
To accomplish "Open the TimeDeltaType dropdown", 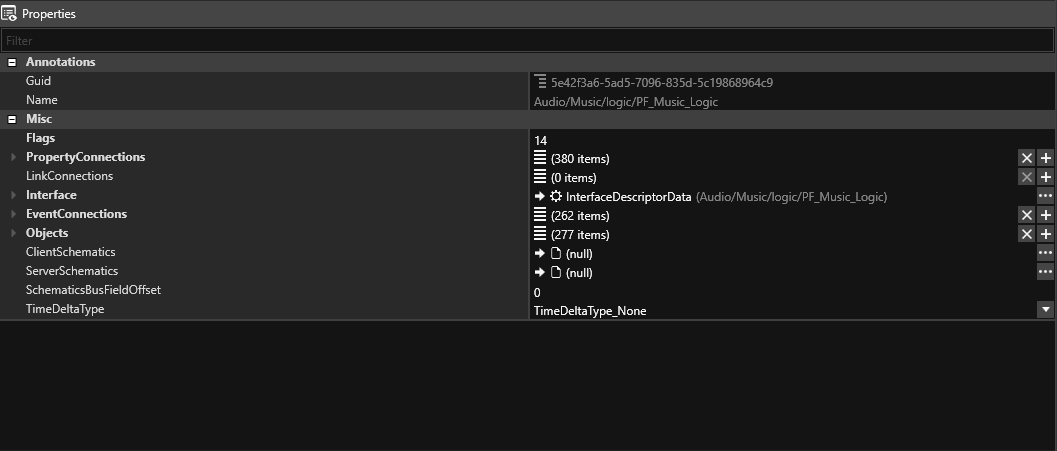I will tap(1046, 310).
